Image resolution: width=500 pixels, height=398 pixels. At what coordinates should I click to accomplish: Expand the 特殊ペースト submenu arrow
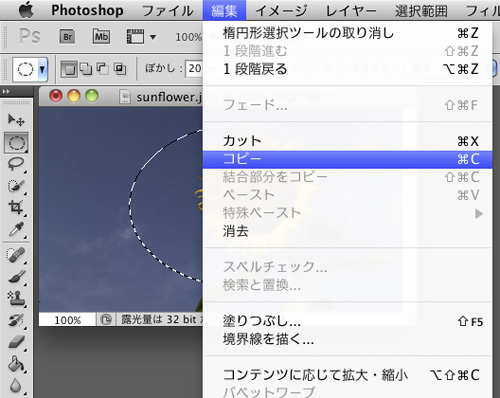479,213
